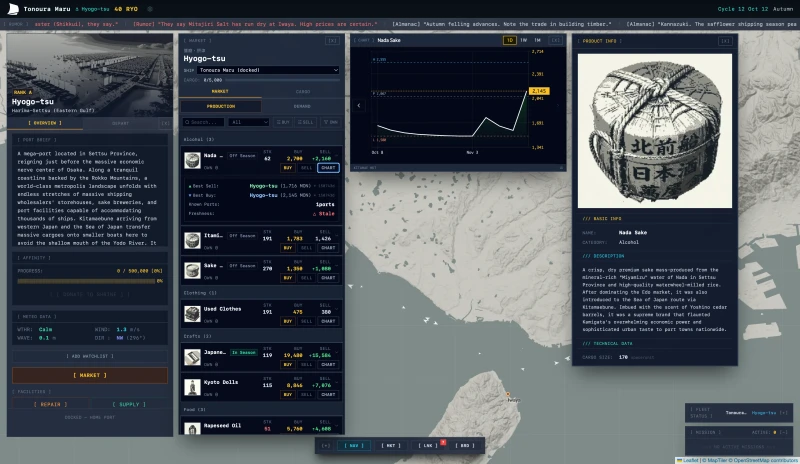Image resolution: width=800 pixels, height=464 pixels.
Task: Click the orange MARKET button in port panel
Action: click(90, 375)
